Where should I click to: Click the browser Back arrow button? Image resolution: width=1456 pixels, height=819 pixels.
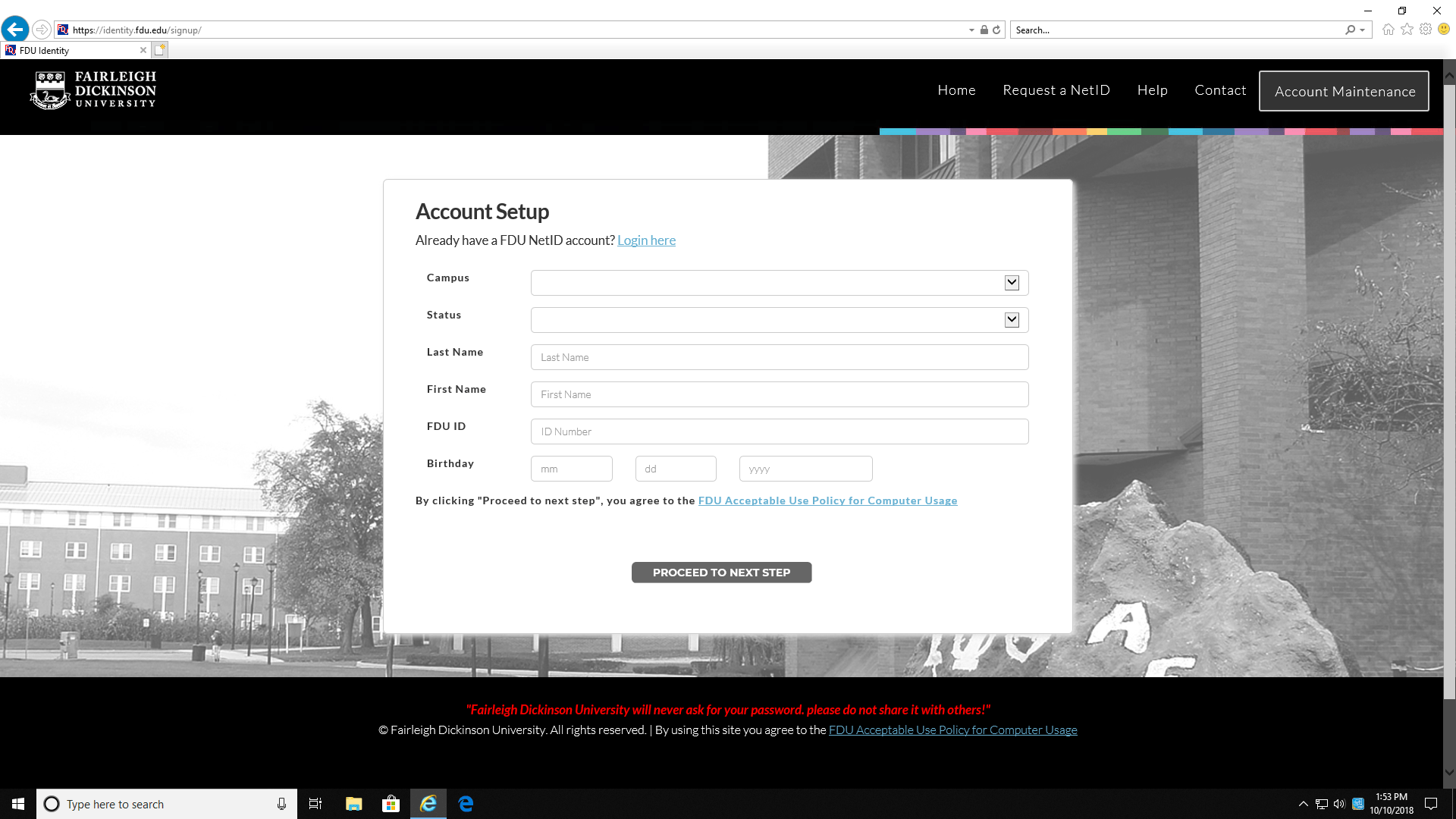tap(15, 30)
